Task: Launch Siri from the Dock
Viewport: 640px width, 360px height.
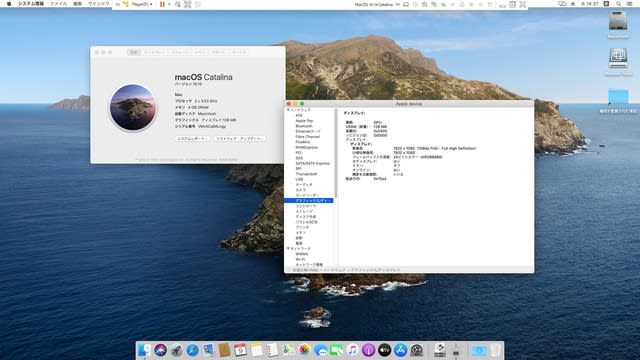Action: pyautogui.click(x=160, y=350)
